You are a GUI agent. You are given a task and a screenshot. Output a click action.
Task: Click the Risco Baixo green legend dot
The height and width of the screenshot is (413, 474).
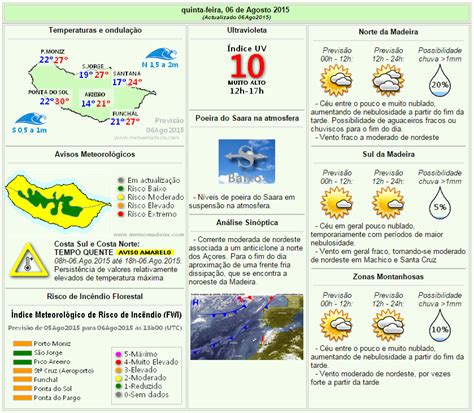point(121,189)
